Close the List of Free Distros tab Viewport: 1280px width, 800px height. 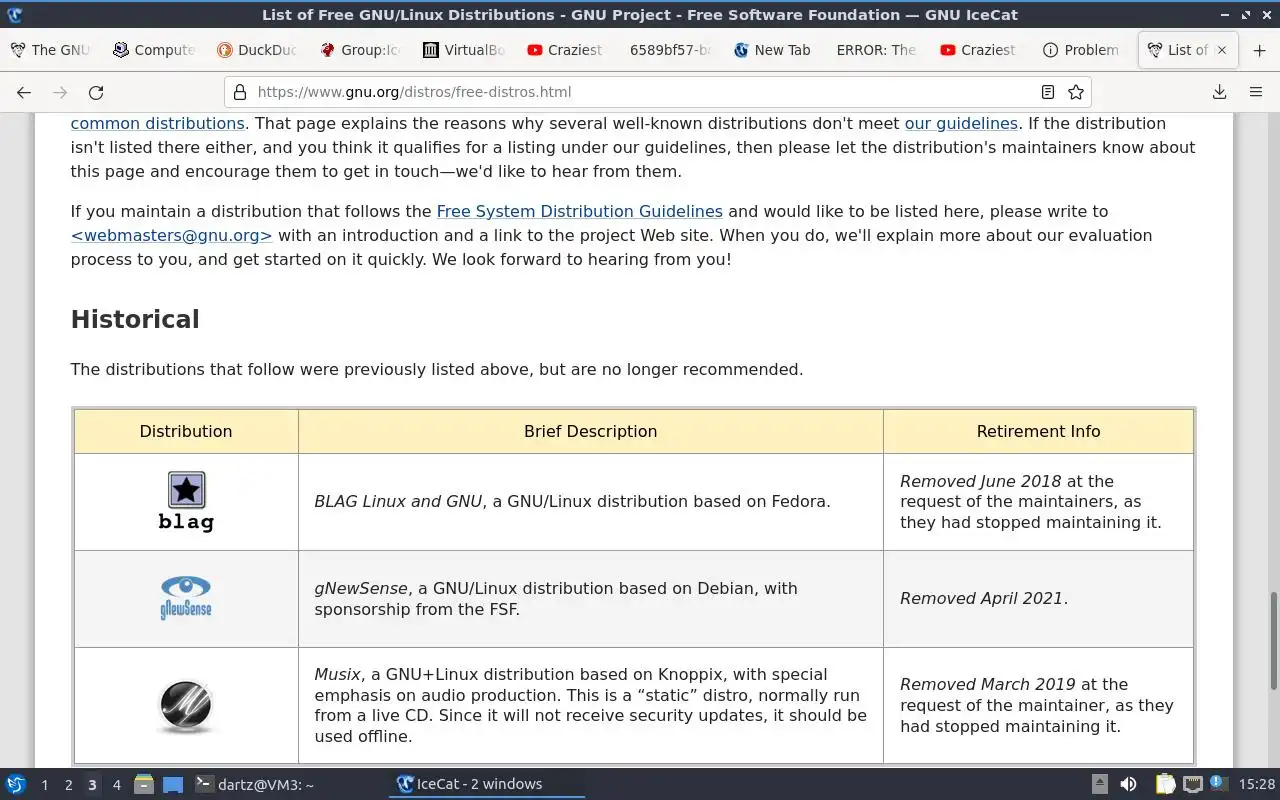[x=1221, y=50]
